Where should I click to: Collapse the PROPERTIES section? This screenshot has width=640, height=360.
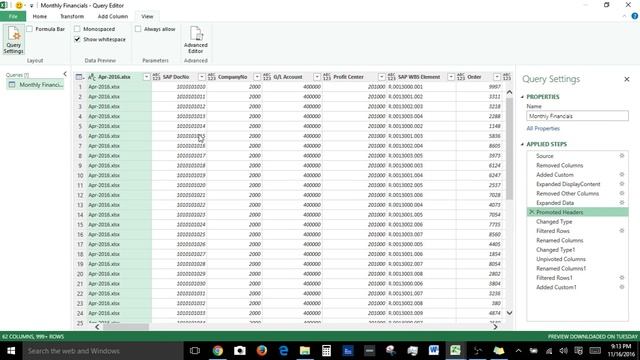tap(522, 97)
